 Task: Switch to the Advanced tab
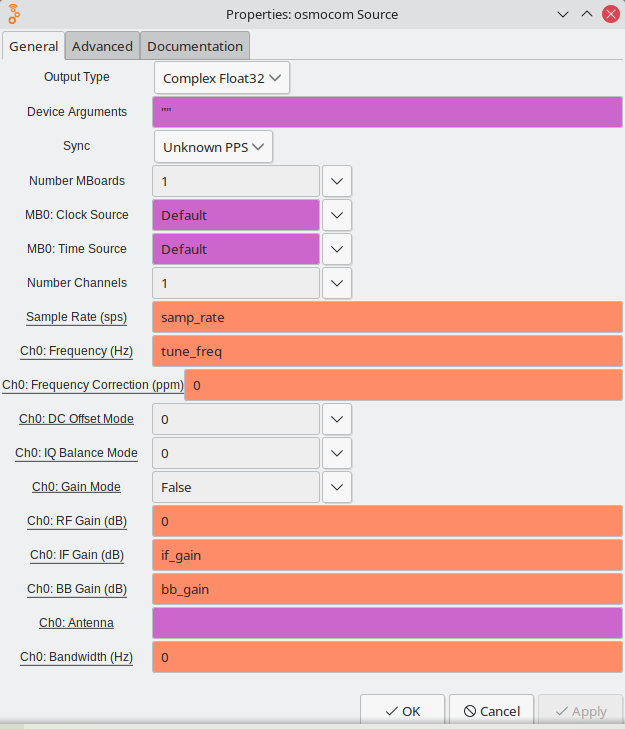102,46
